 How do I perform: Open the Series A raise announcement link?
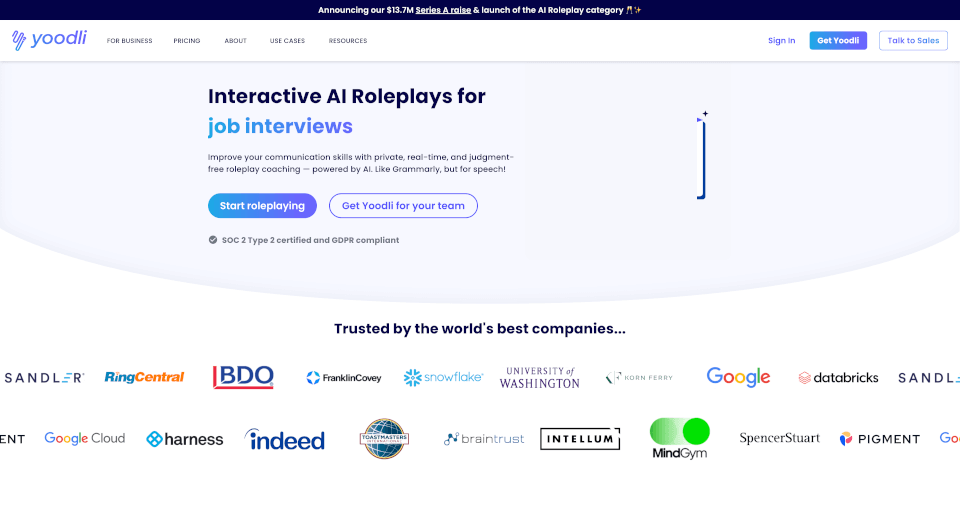pyautogui.click(x=443, y=10)
